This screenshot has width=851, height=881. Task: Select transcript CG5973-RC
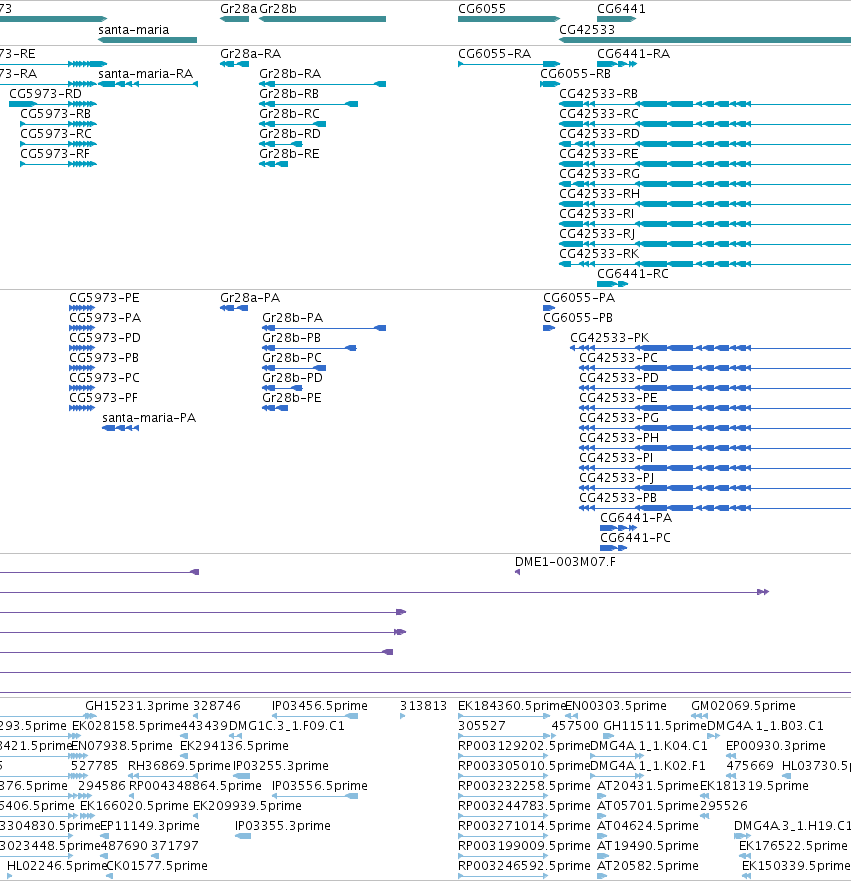[58, 144]
